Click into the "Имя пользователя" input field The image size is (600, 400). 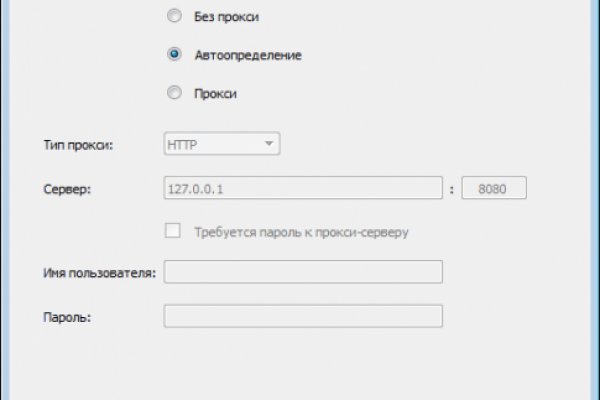(302, 273)
